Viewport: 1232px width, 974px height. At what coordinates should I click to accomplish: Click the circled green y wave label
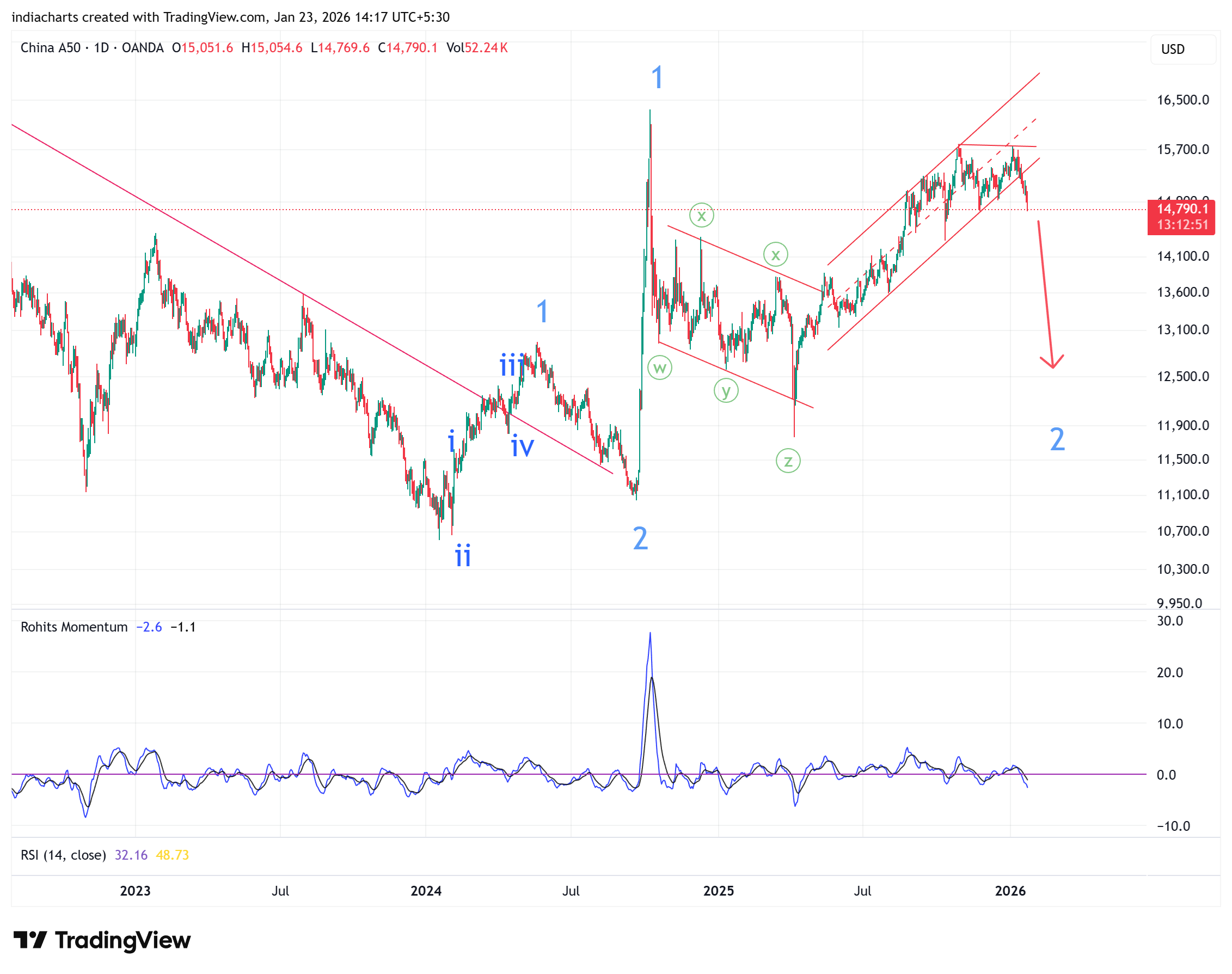click(x=726, y=391)
